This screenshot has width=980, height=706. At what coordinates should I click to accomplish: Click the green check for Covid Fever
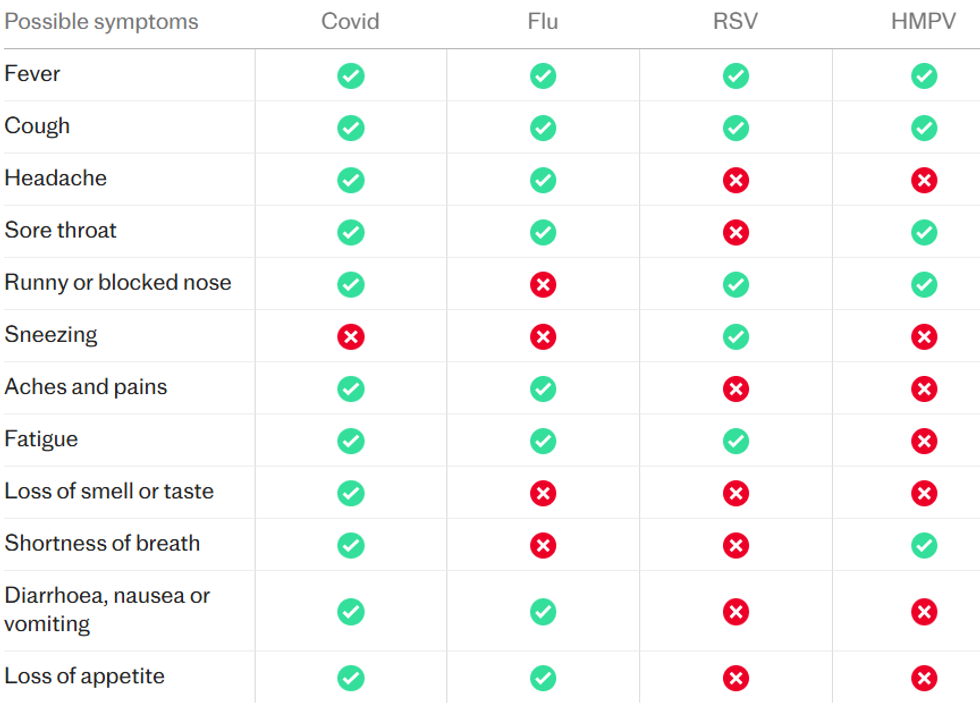[x=351, y=76]
